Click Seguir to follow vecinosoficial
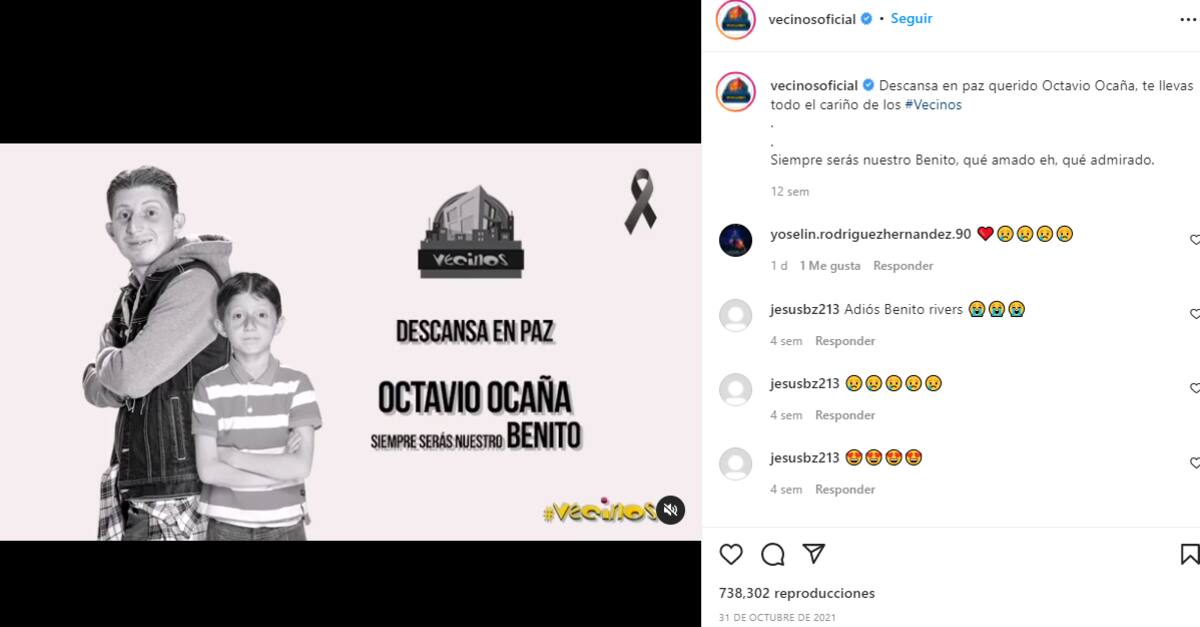 click(911, 18)
